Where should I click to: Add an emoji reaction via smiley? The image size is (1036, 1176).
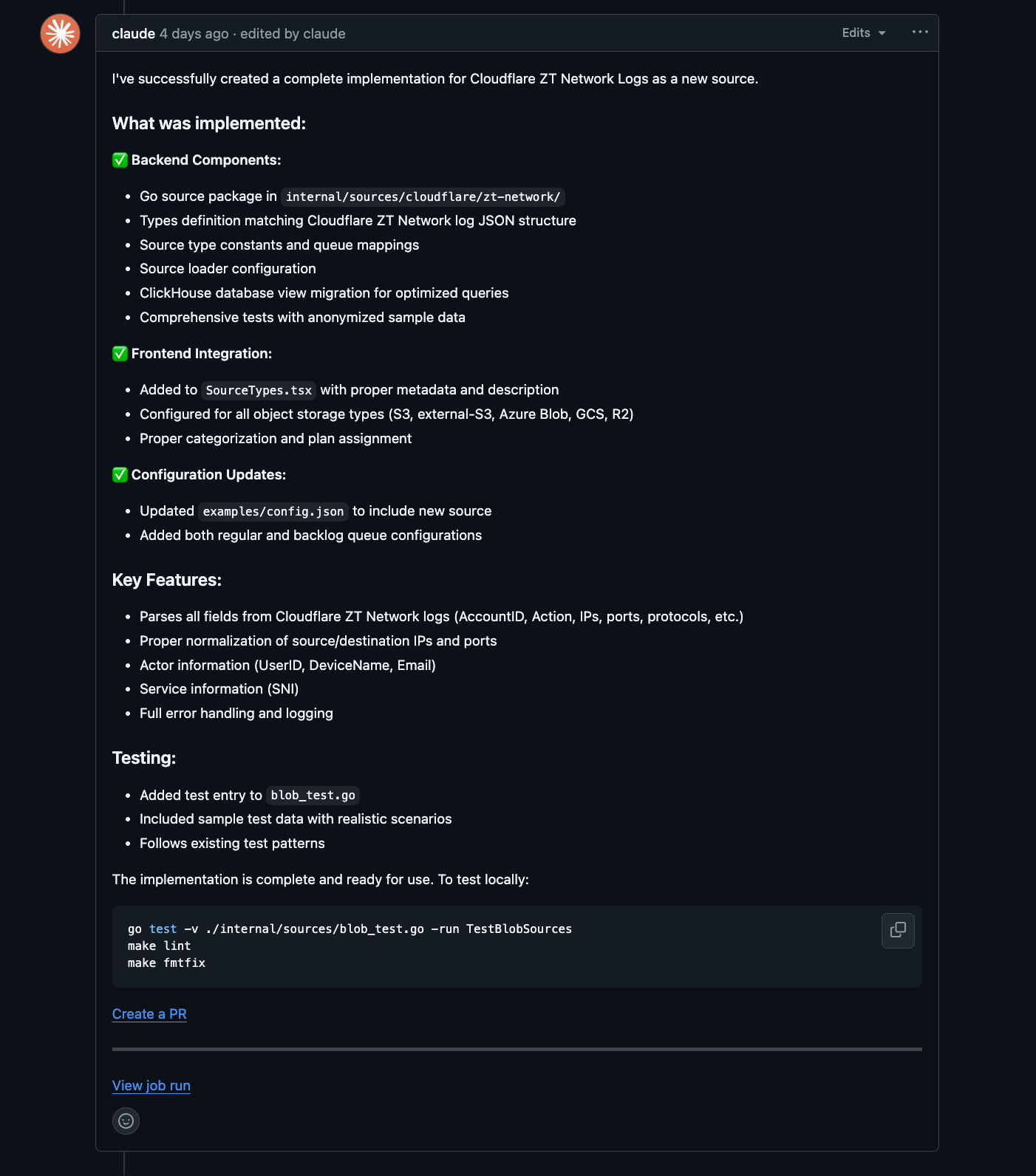pyautogui.click(x=126, y=1121)
